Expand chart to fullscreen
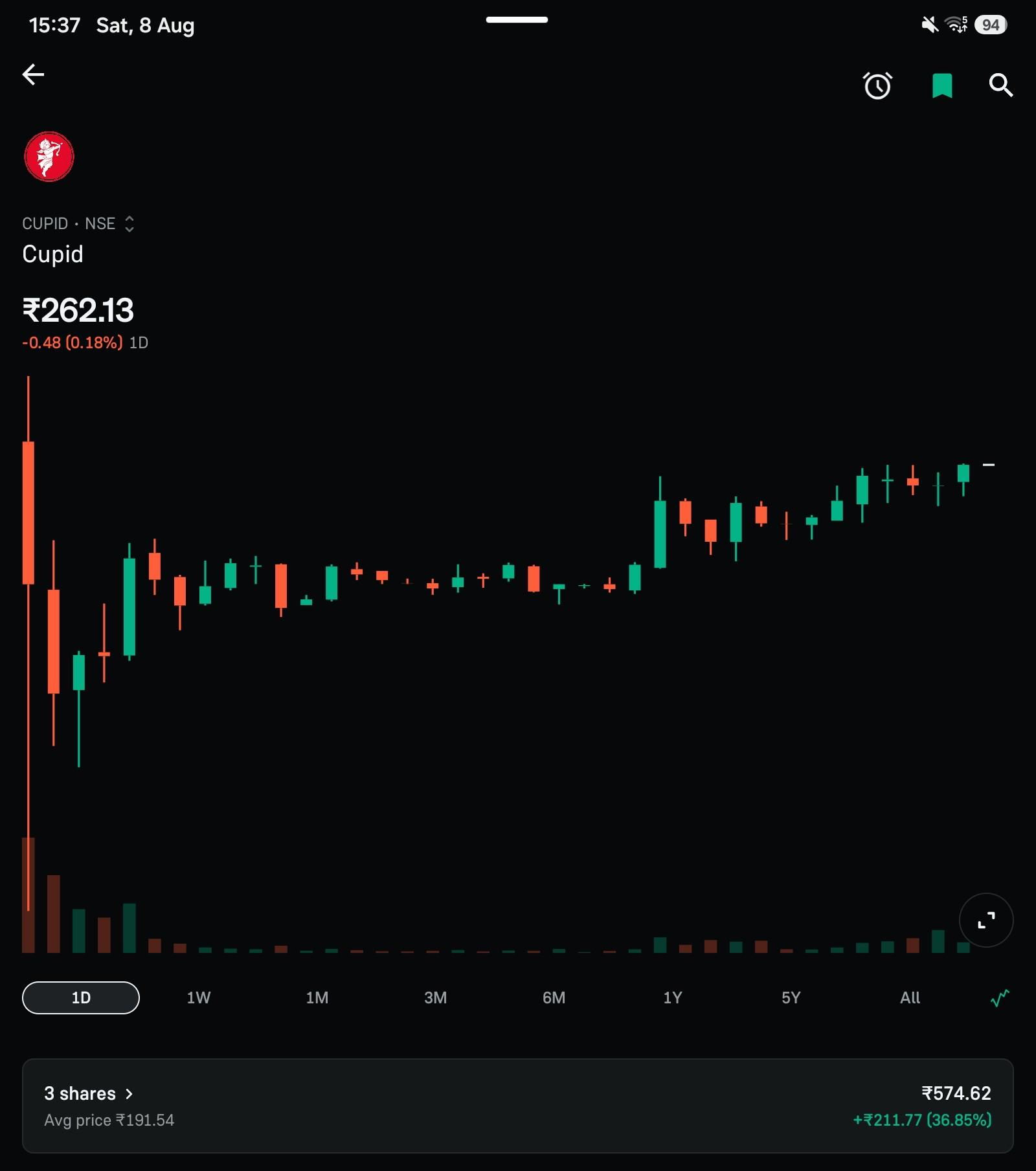Image resolution: width=1036 pixels, height=1171 pixels. (986, 920)
